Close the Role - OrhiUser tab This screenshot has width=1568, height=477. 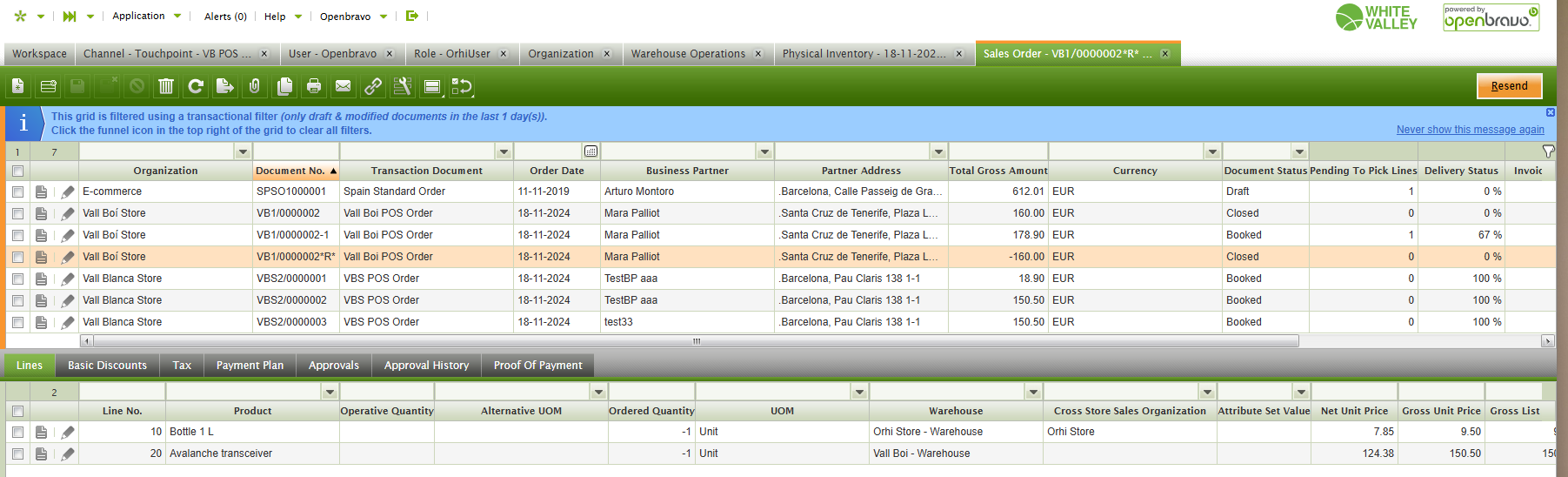click(x=503, y=54)
